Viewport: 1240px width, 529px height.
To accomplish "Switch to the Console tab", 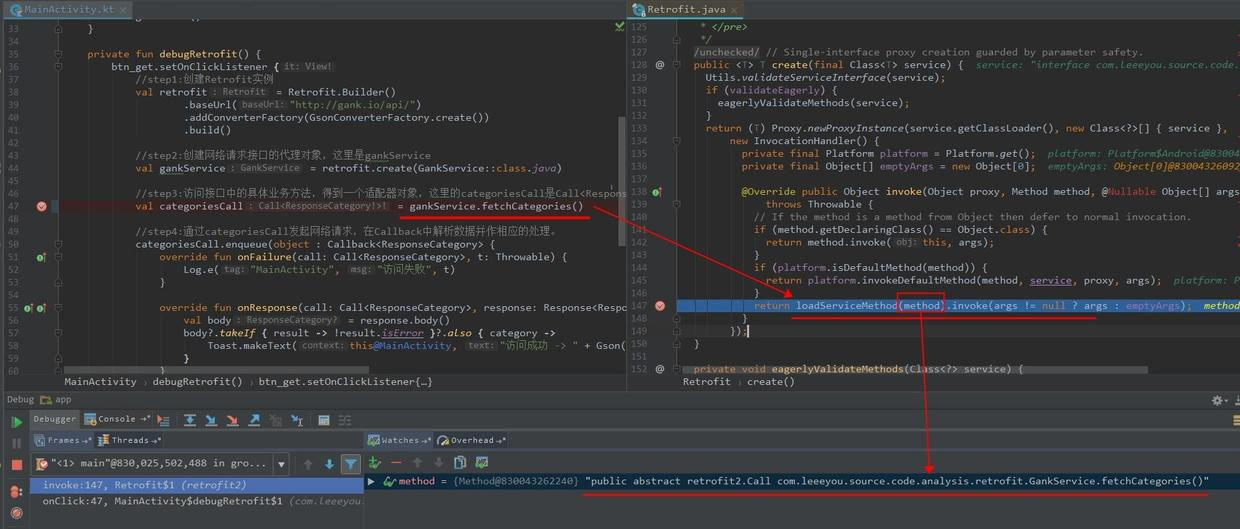I will point(116,419).
